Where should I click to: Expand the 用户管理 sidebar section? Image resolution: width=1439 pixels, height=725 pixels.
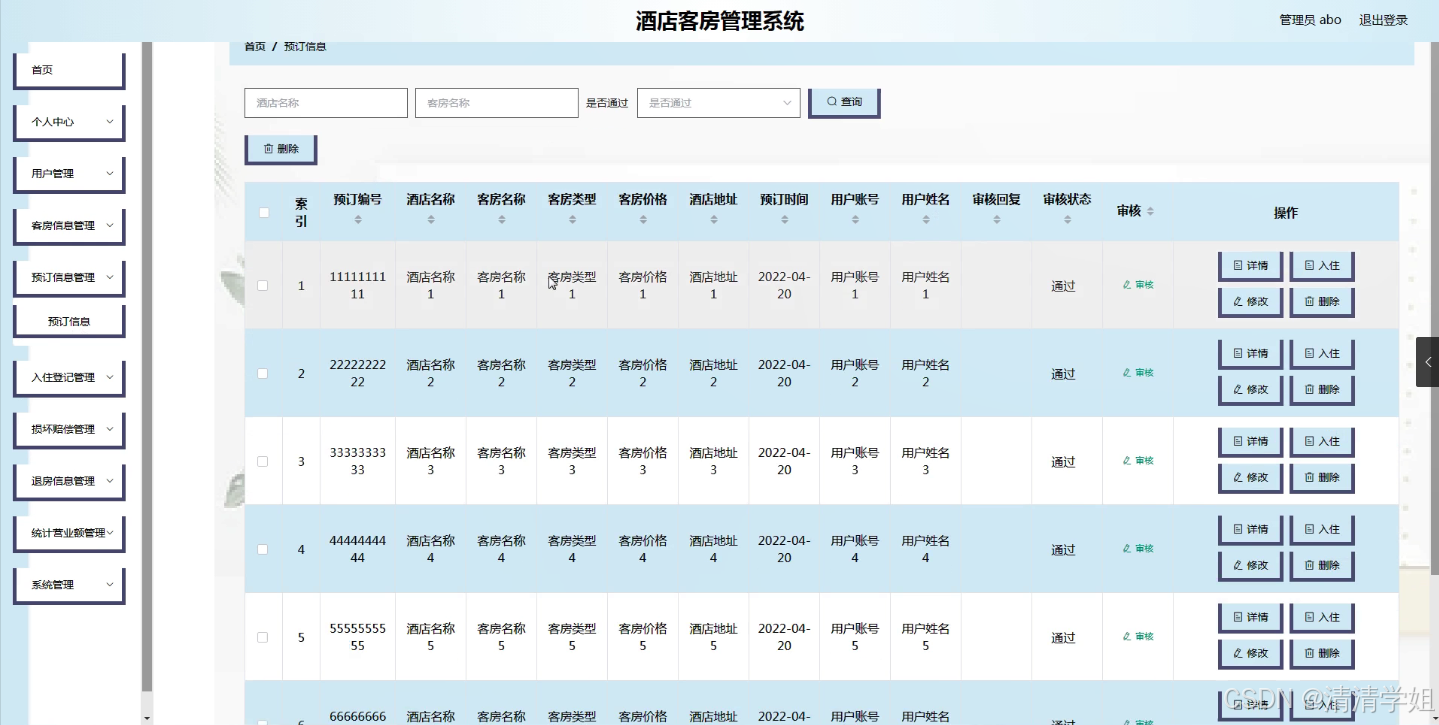coord(68,173)
